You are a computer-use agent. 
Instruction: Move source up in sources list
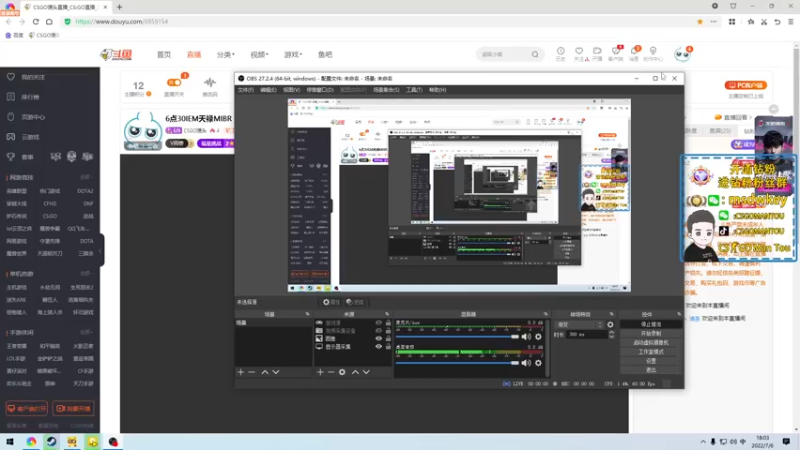coord(355,372)
